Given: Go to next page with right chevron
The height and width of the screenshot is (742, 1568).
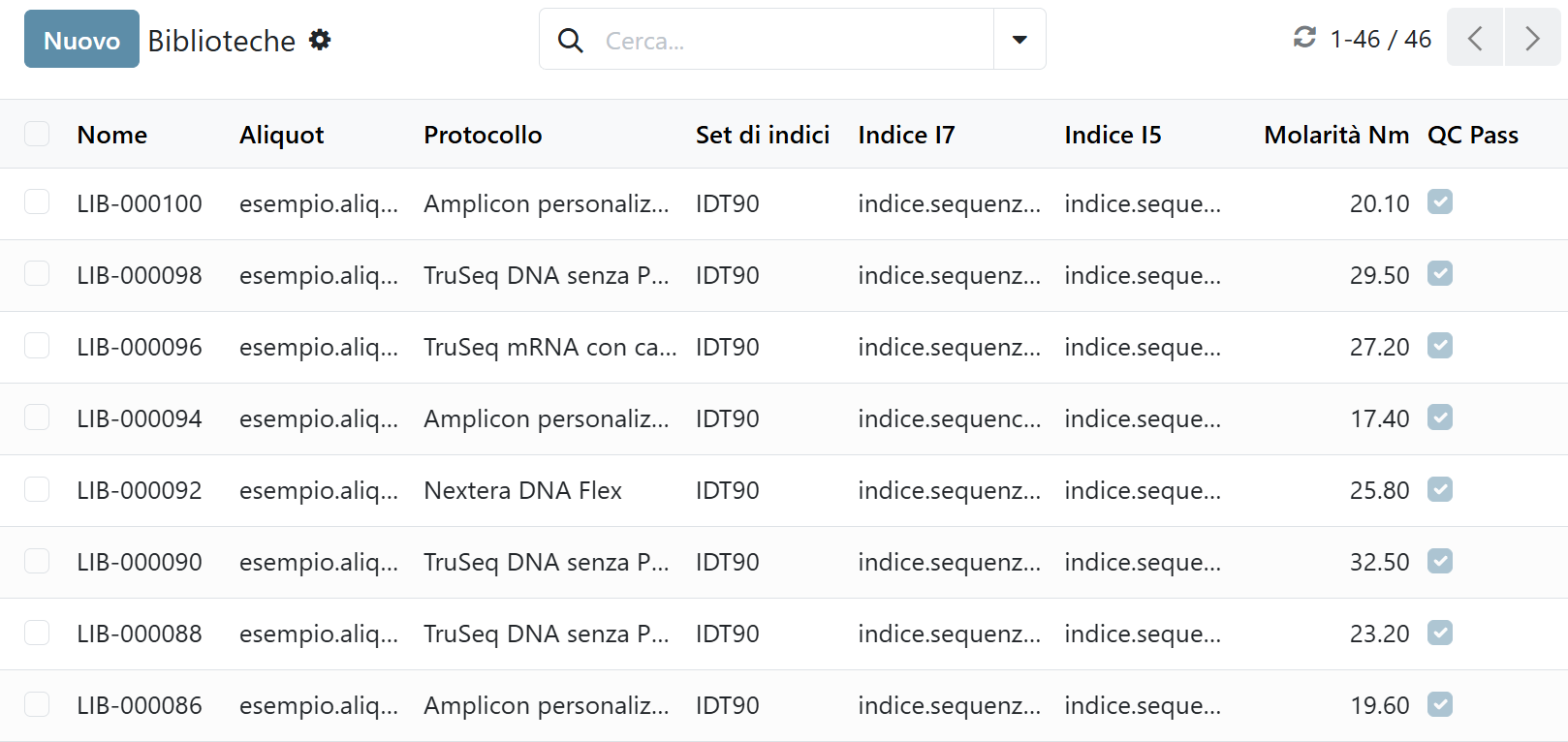Looking at the screenshot, I should coord(1532,38).
